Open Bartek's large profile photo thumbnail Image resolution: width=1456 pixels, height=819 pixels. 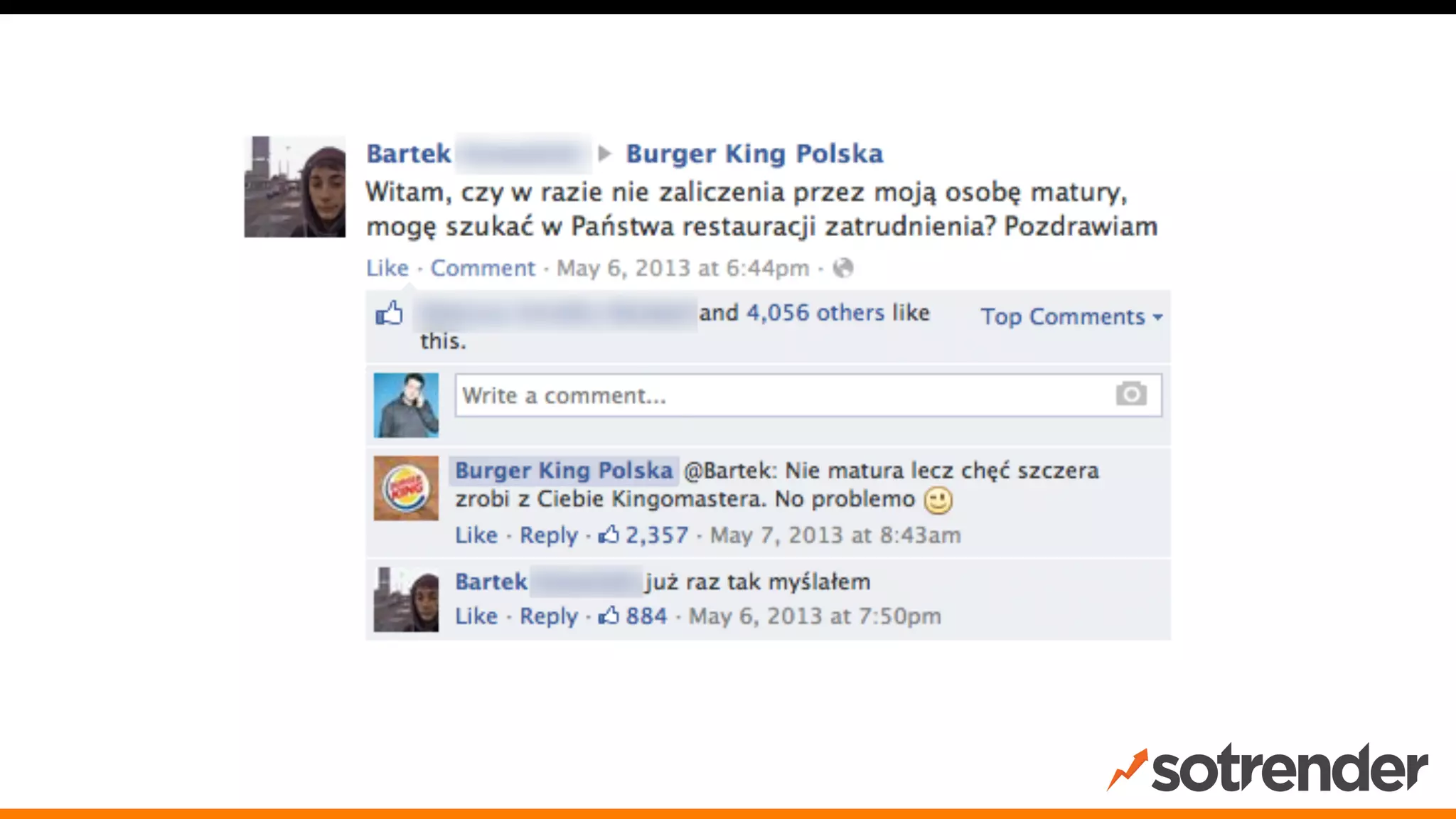pyautogui.click(x=295, y=187)
